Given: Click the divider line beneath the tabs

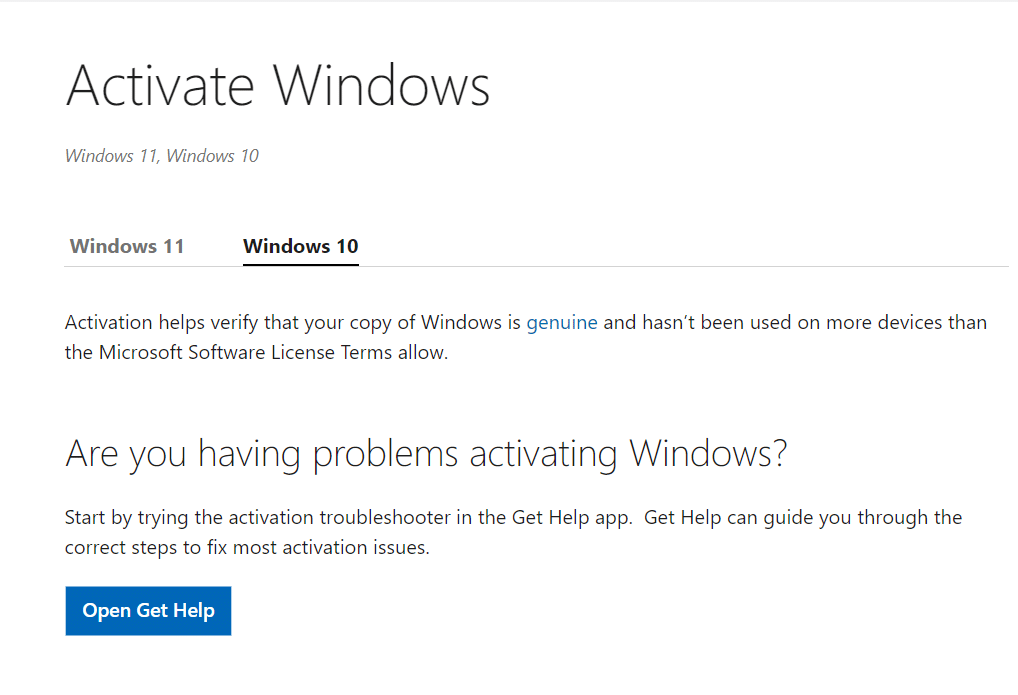Looking at the screenshot, I should click(x=536, y=266).
